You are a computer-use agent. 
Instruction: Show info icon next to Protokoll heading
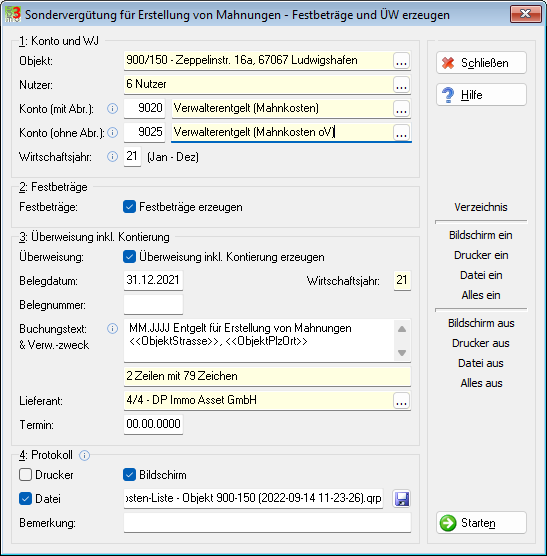tap(84, 455)
